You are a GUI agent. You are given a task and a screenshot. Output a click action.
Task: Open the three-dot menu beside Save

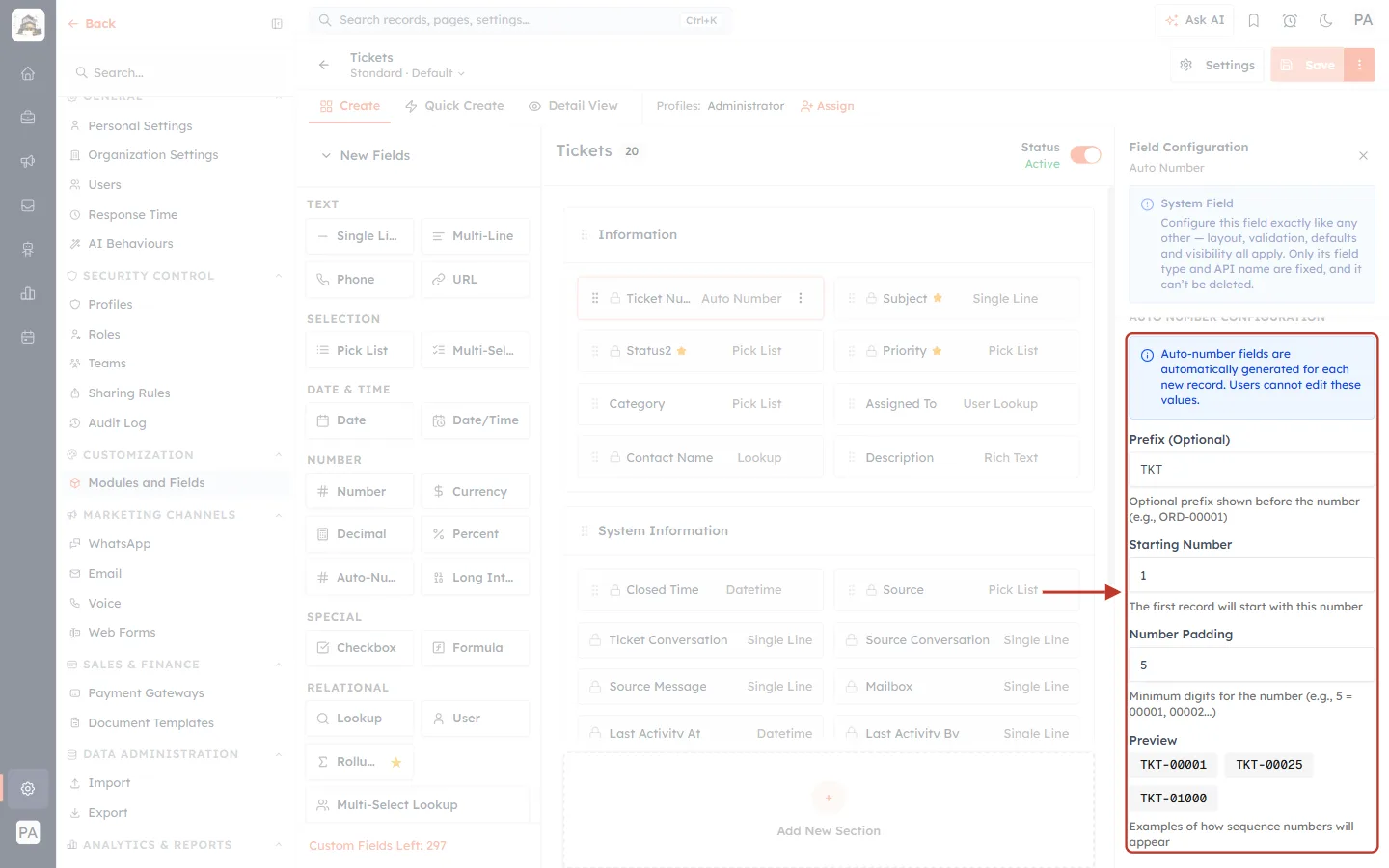pyautogui.click(x=1360, y=65)
